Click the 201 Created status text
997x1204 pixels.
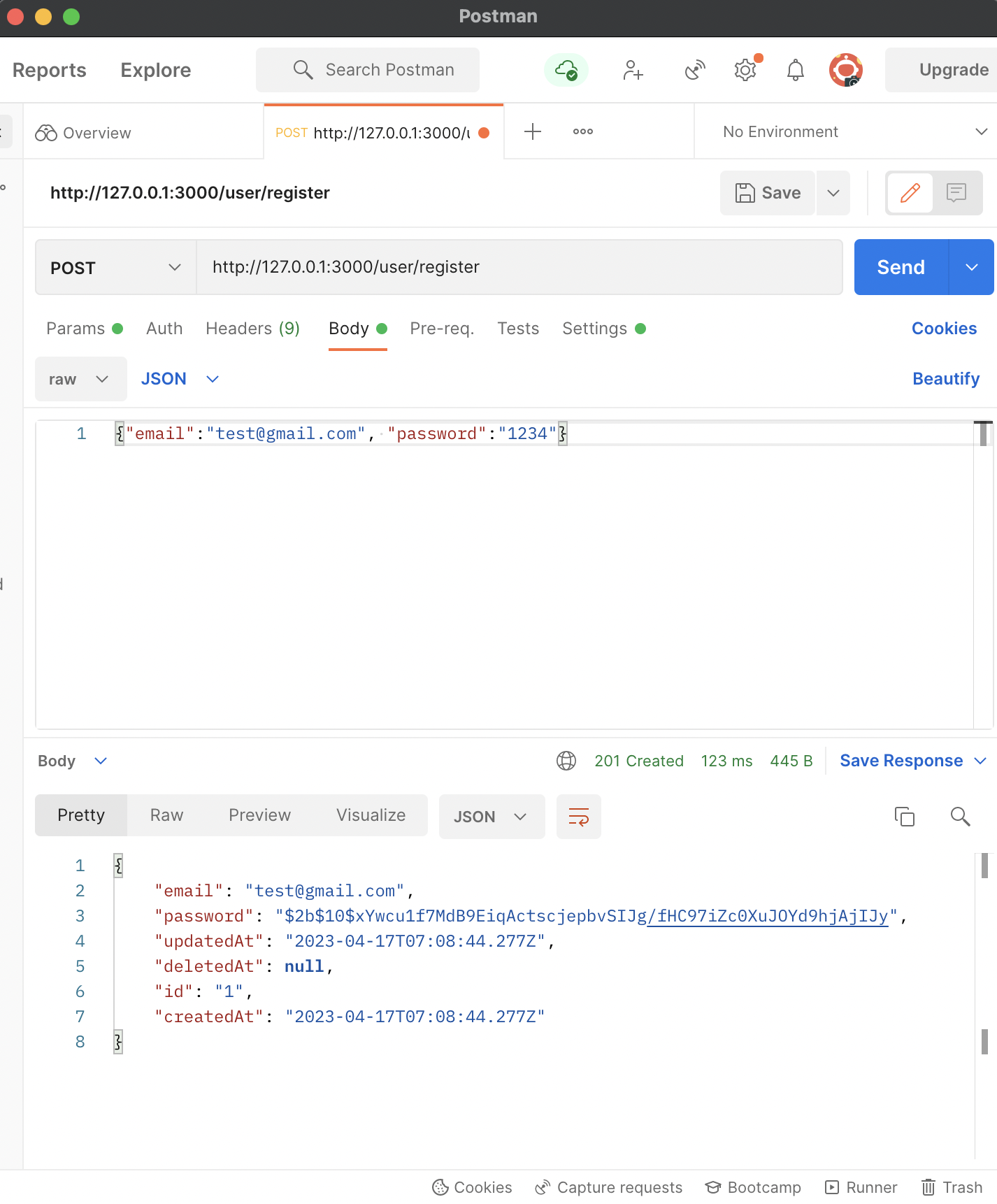[x=639, y=761]
